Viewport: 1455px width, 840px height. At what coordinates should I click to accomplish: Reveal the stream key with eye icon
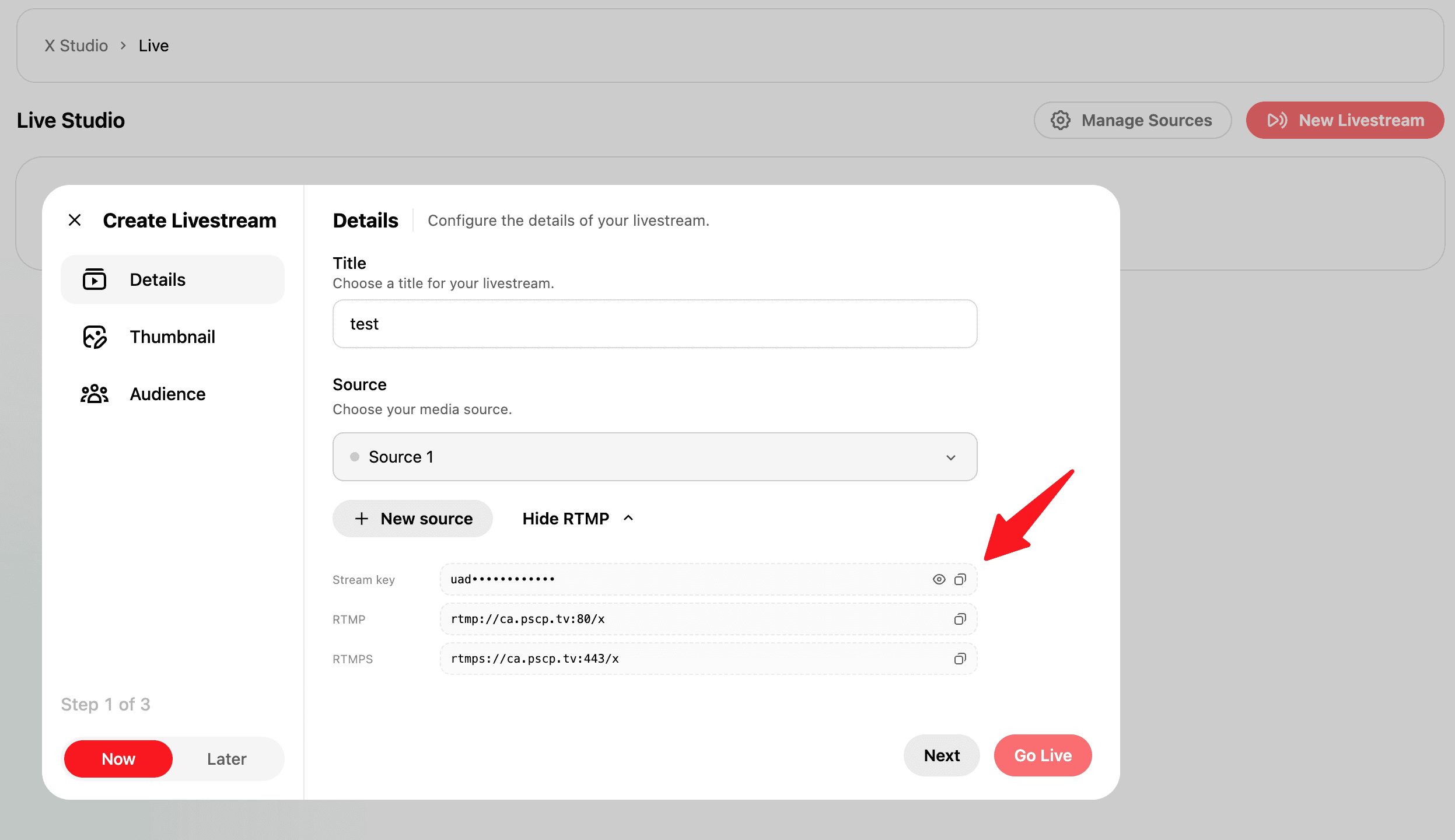[x=939, y=579]
